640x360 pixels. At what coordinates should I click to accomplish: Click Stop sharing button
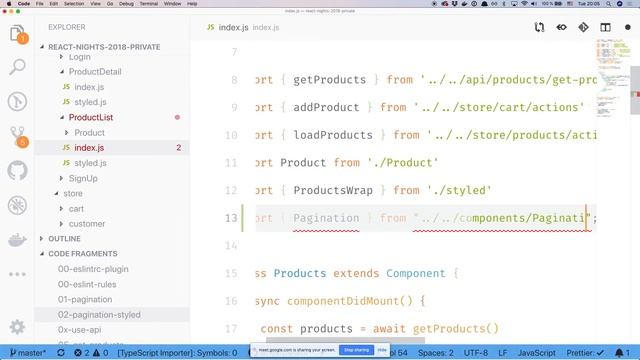pyautogui.click(x=356, y=350)
